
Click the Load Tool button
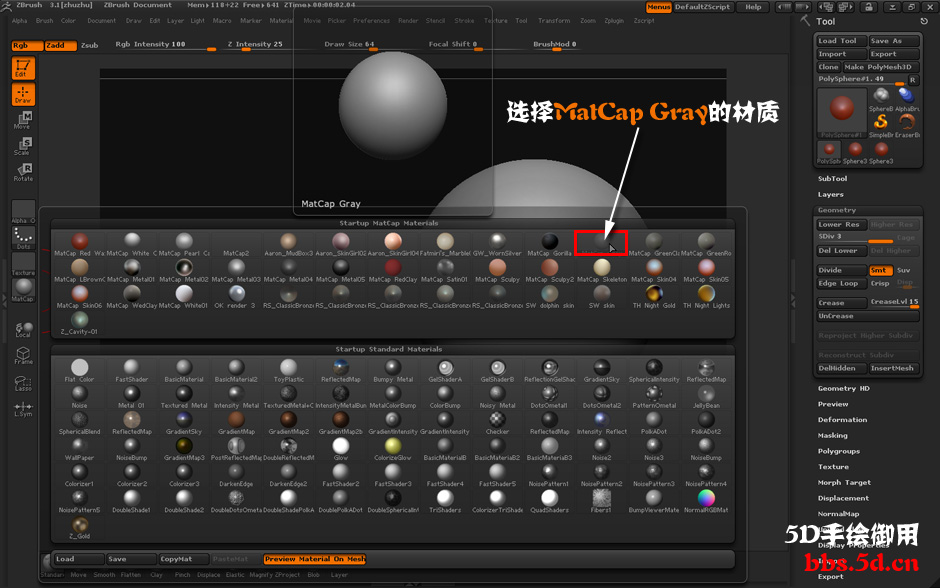point(842,41)
